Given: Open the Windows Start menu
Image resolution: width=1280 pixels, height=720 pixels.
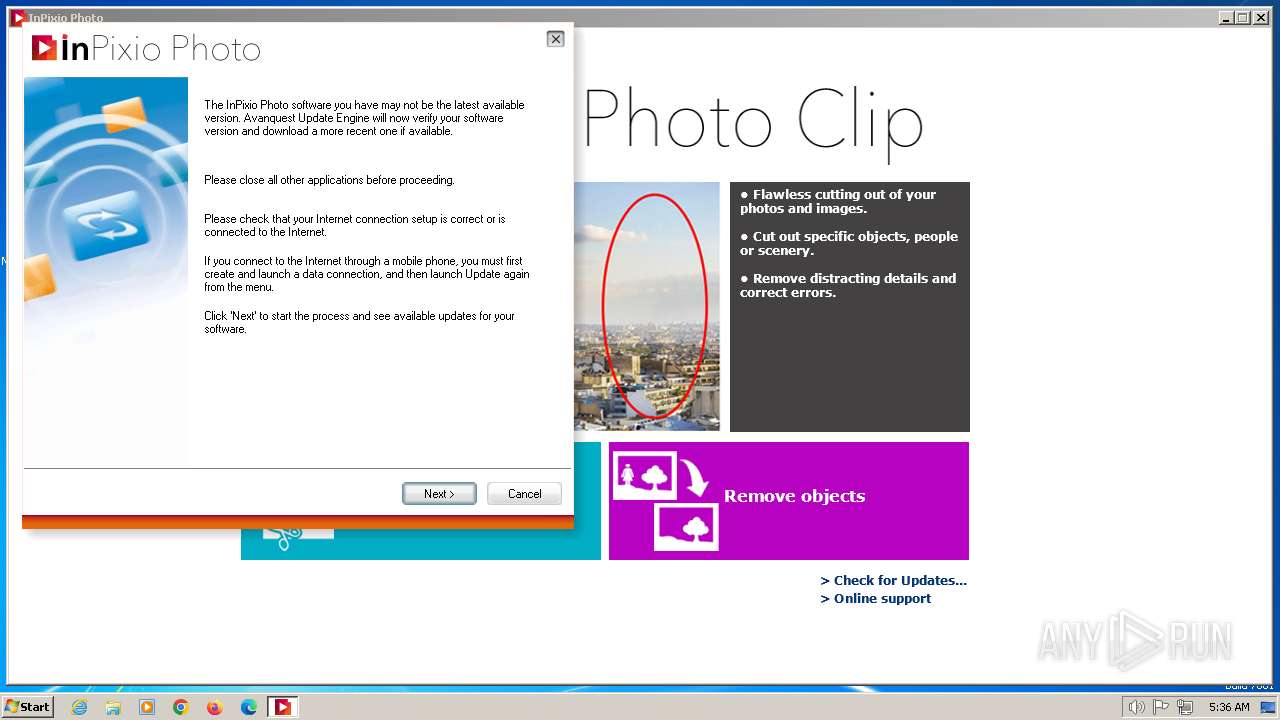Looking at the screenshot, I should coord(28,707).
